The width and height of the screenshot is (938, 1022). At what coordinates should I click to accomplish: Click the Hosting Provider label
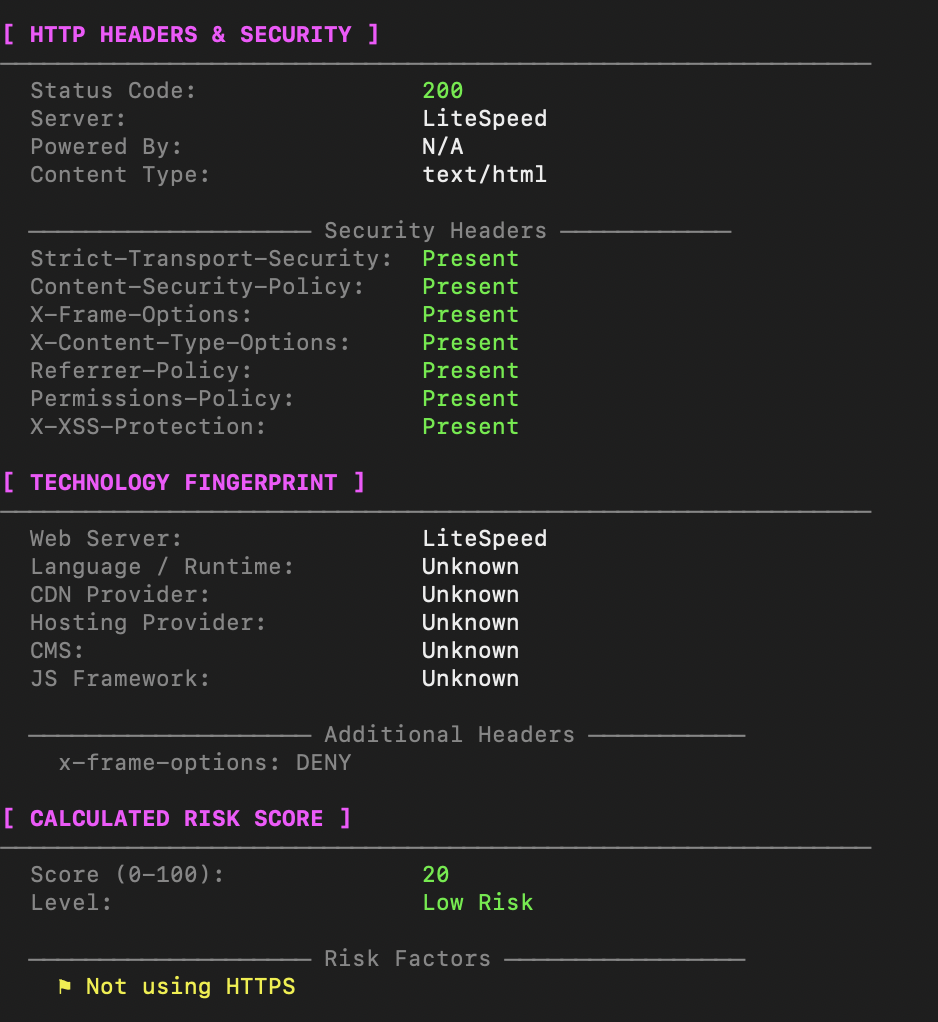click(148, 623)
